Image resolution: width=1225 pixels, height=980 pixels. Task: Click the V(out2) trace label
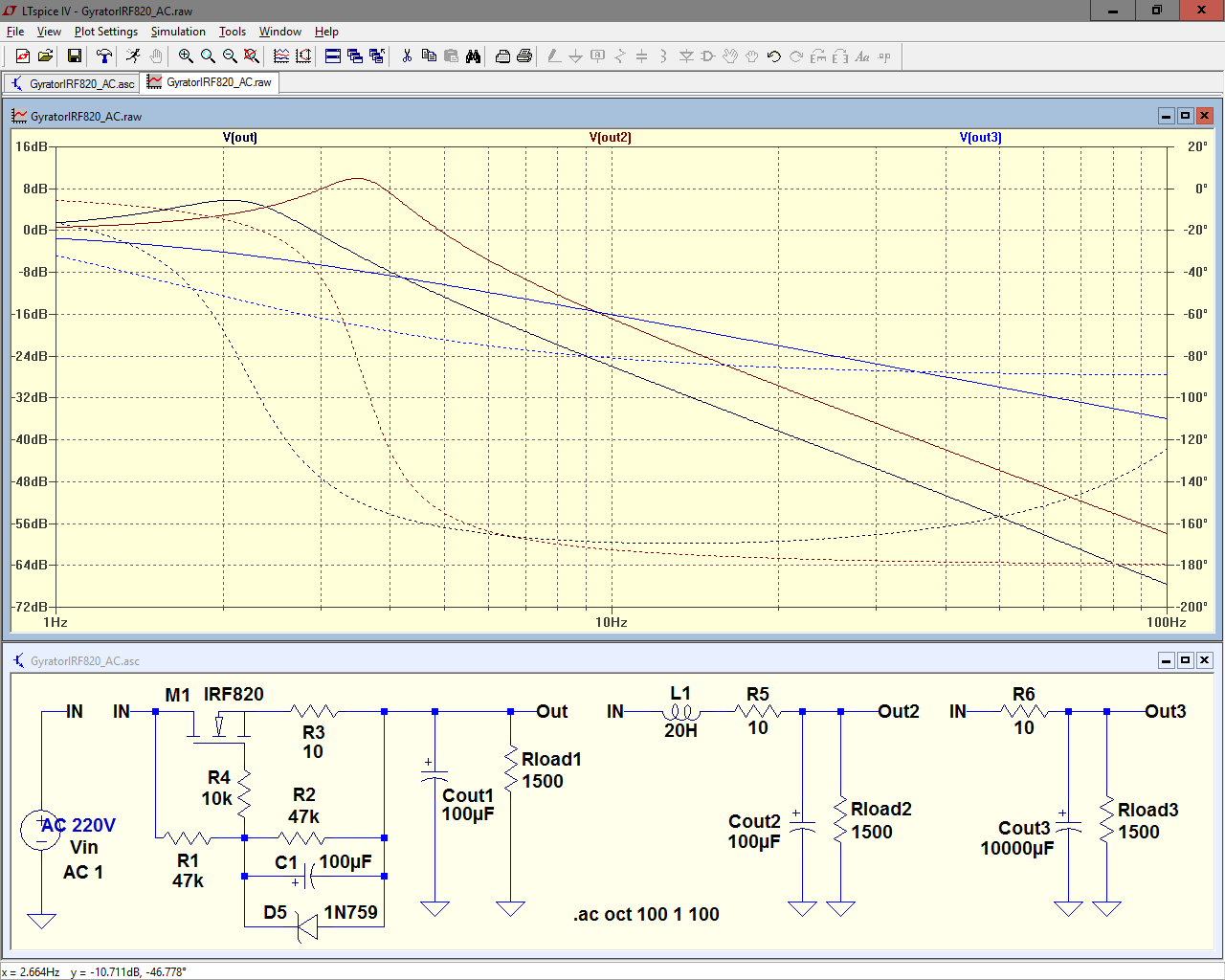(610, 137)
